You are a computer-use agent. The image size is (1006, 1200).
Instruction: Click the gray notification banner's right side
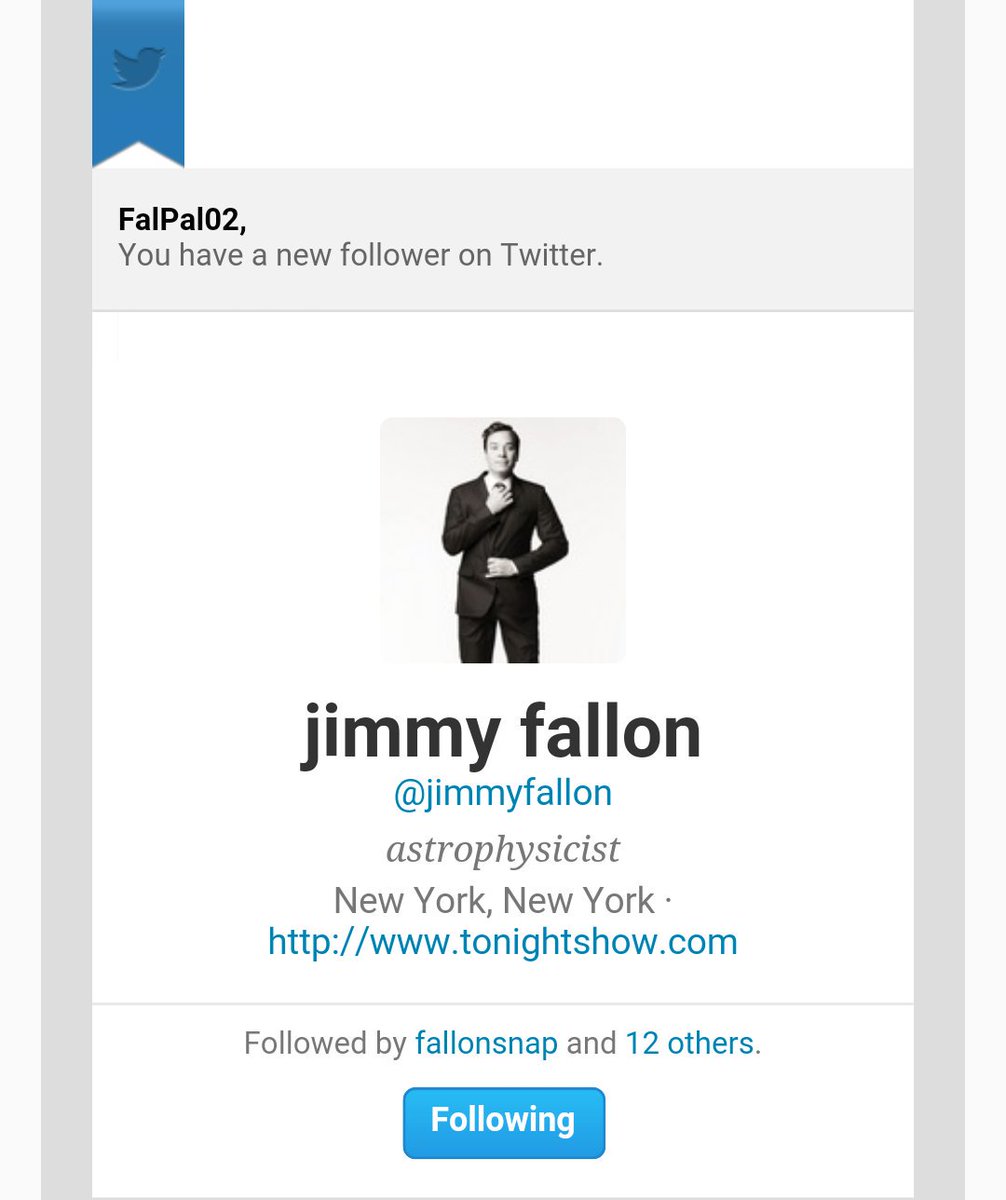pos(800,239)
